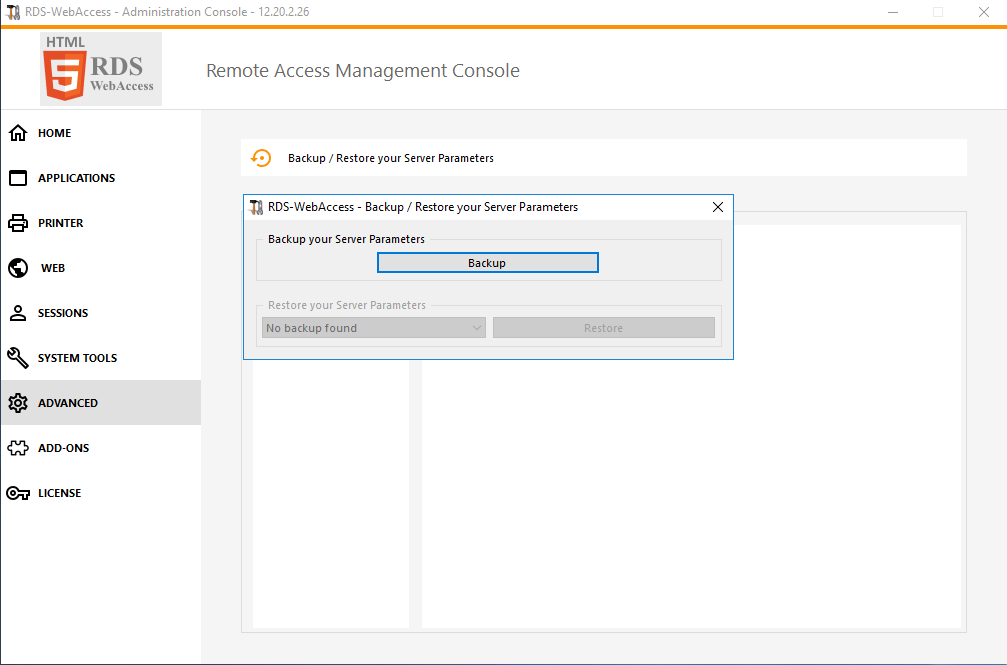This screenshot has width=1007, height=665.
Task: Click the System Tools wrench icon
Action: pos(18,358)
